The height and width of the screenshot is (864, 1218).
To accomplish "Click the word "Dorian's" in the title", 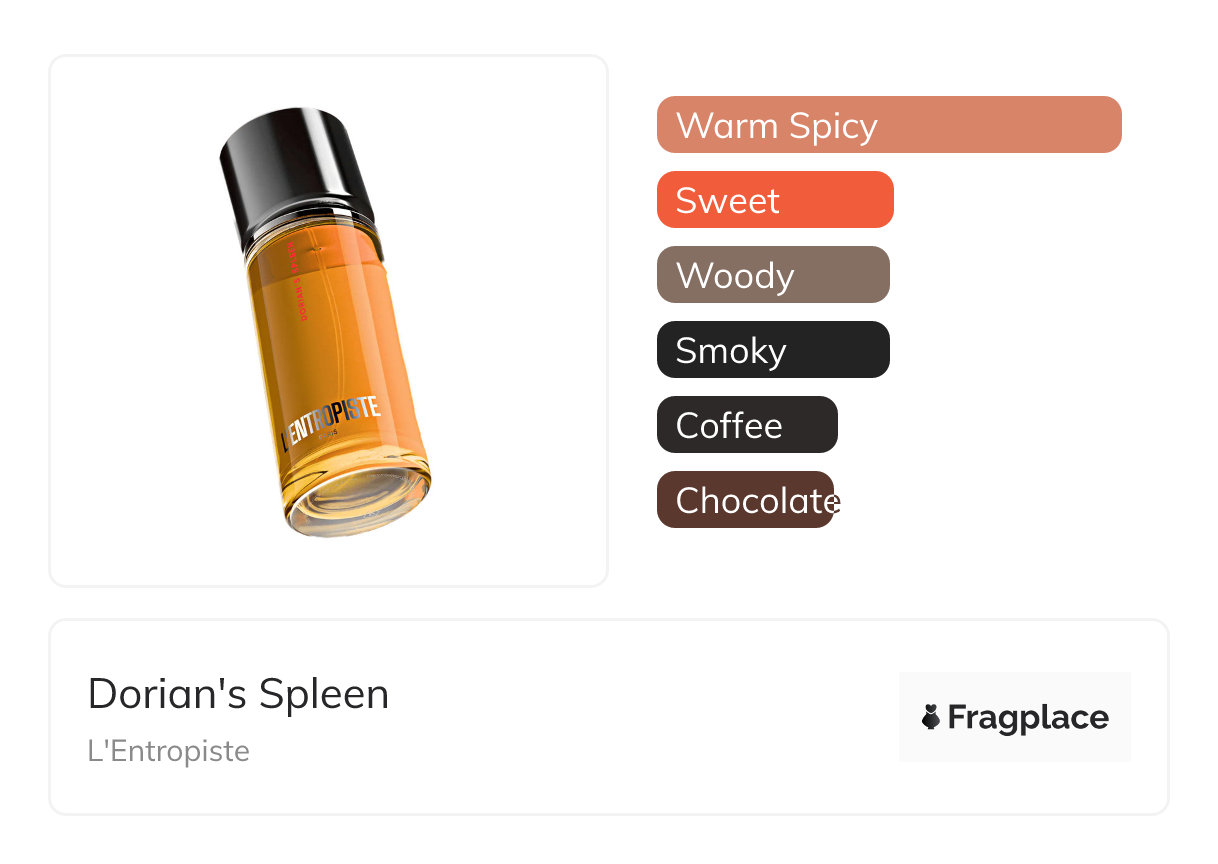I will pyautogui.click(x=168, y=693).
